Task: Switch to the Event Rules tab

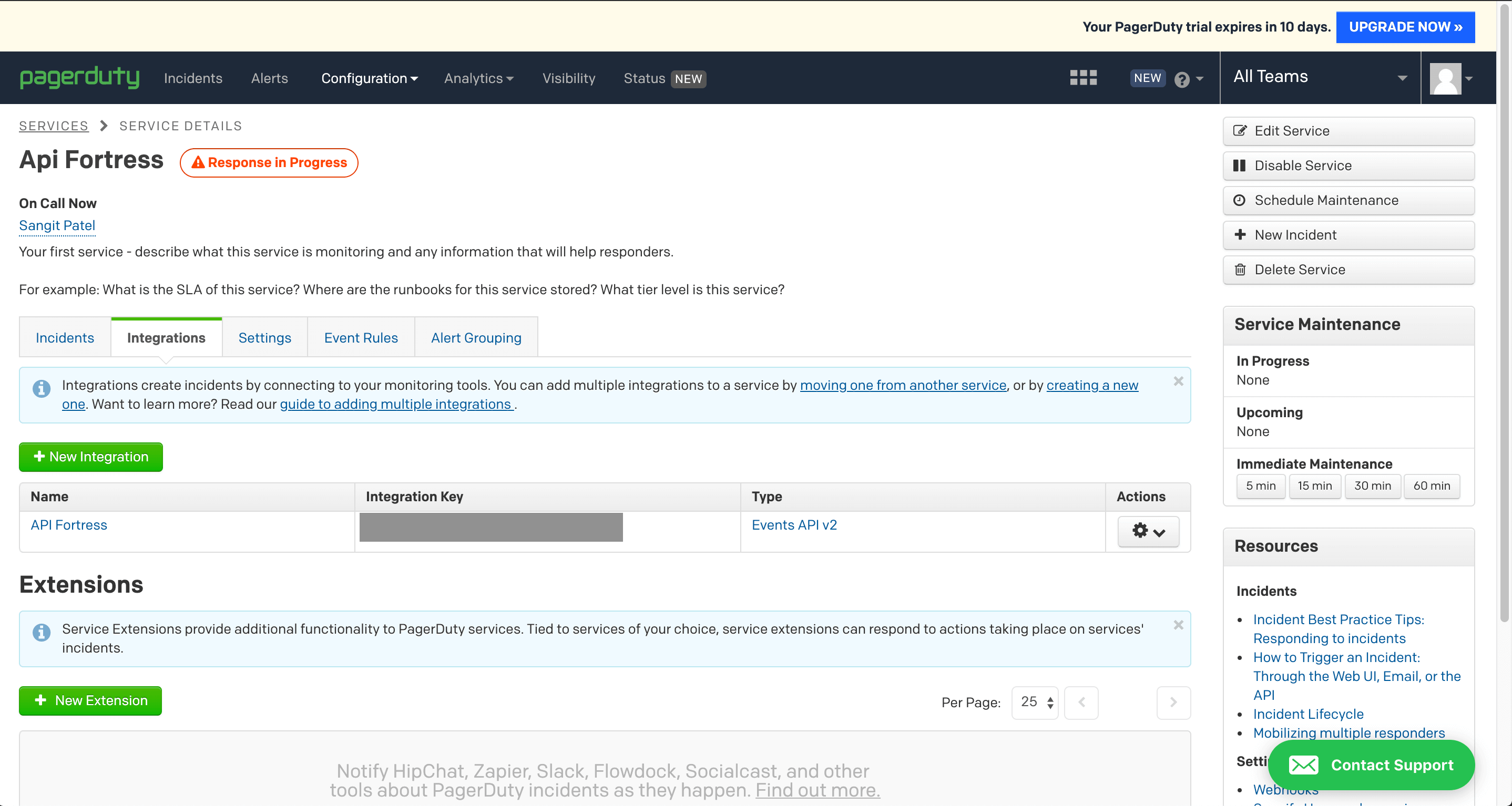Action: (360, 336)
